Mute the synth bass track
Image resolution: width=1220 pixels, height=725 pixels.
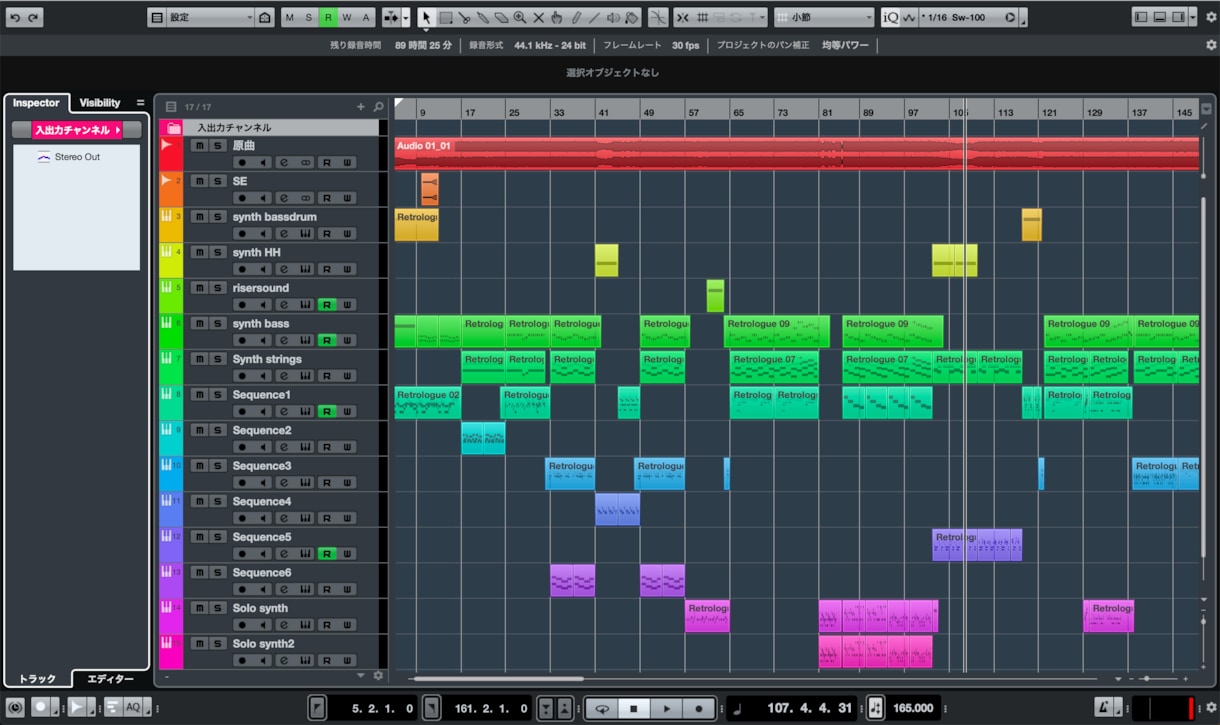(x=199, y=323)
